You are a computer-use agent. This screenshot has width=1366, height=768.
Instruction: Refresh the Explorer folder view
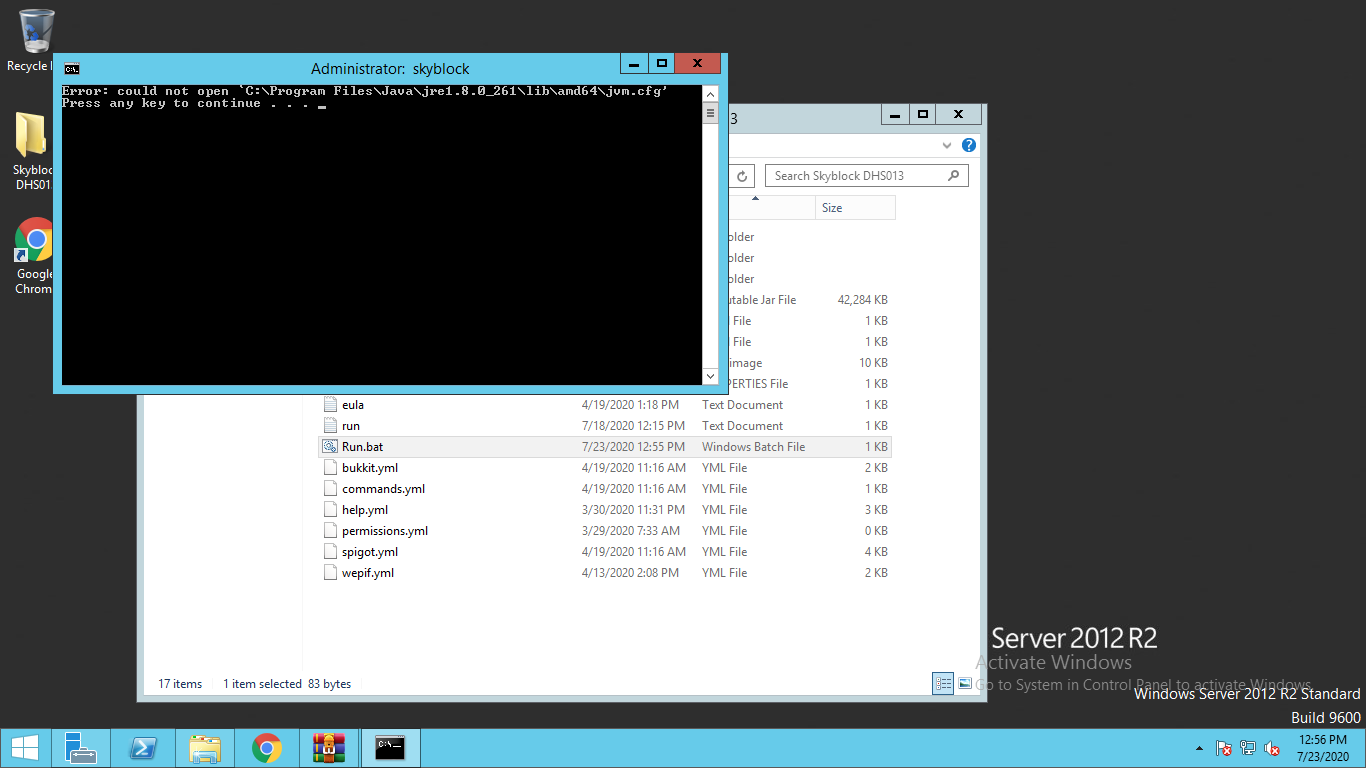742,176
